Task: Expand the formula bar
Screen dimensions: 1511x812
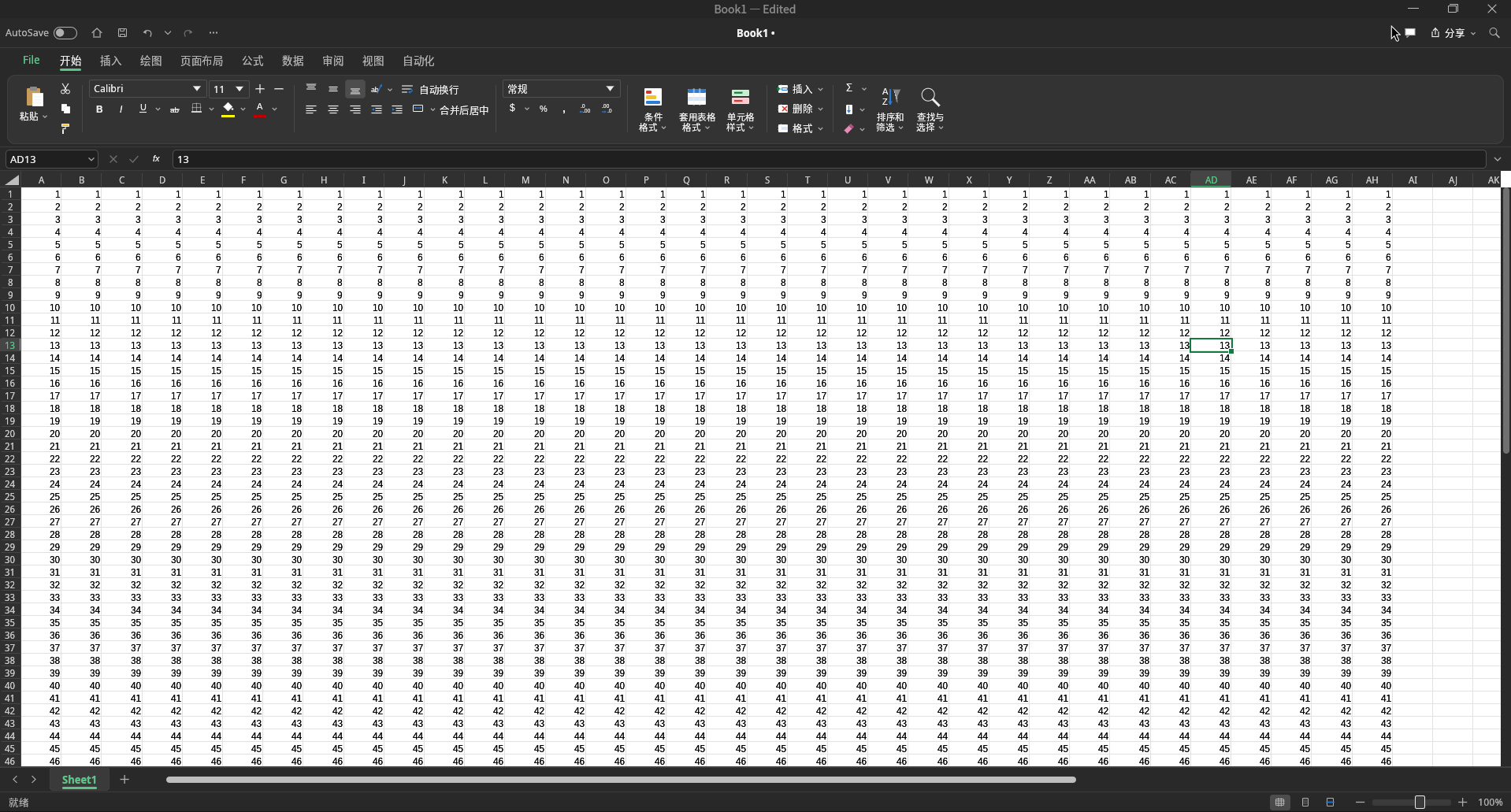Action: pos(1498,159)
